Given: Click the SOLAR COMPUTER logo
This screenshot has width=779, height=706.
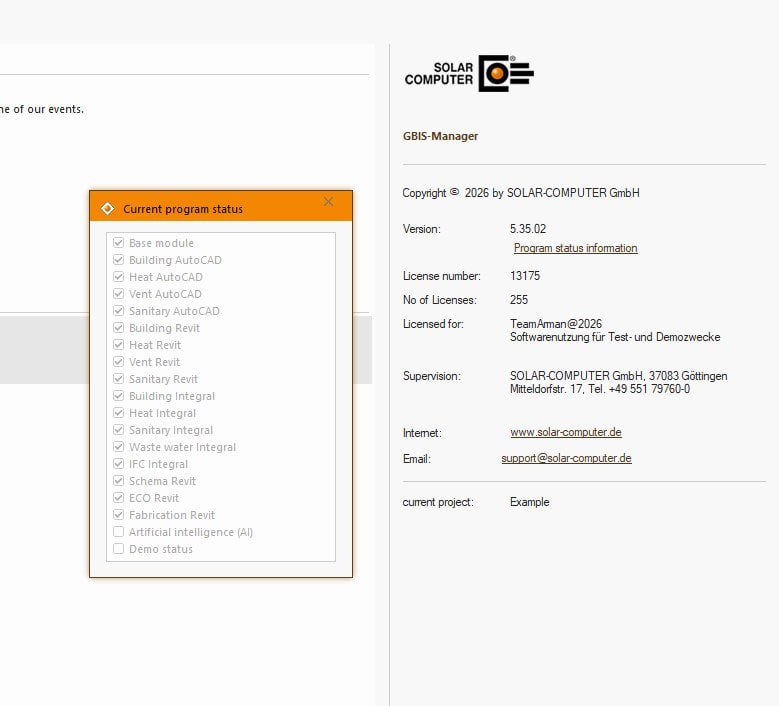Looking at the screenshot, I should [469, 74].
